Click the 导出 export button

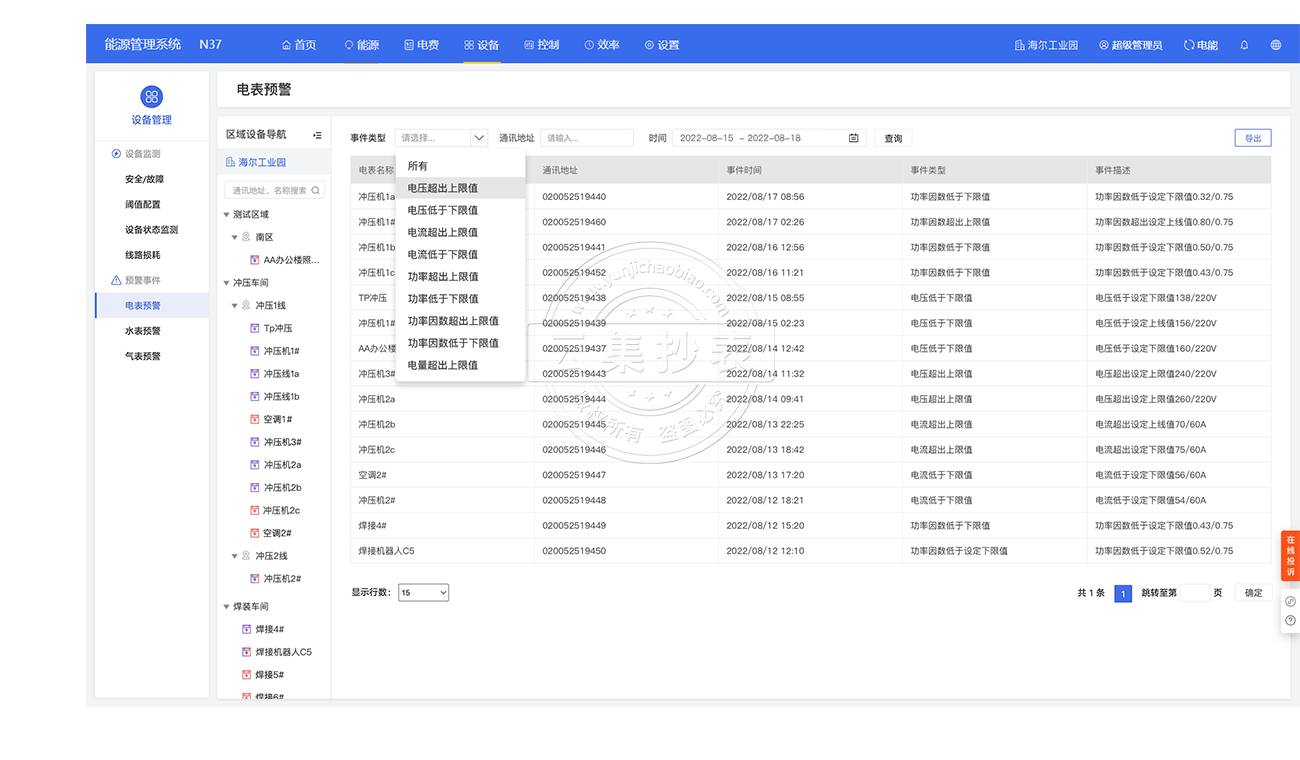tap(1252, 139)
